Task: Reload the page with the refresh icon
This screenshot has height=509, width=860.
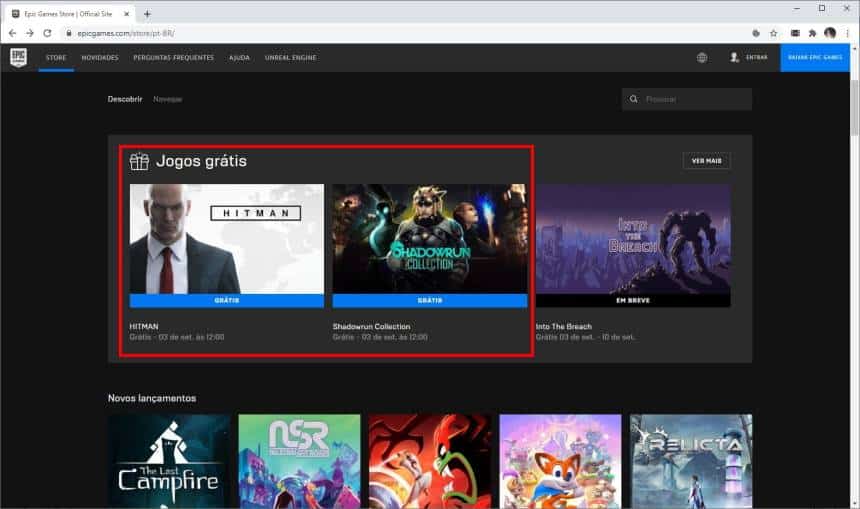Action: click(x=48, y=33)
